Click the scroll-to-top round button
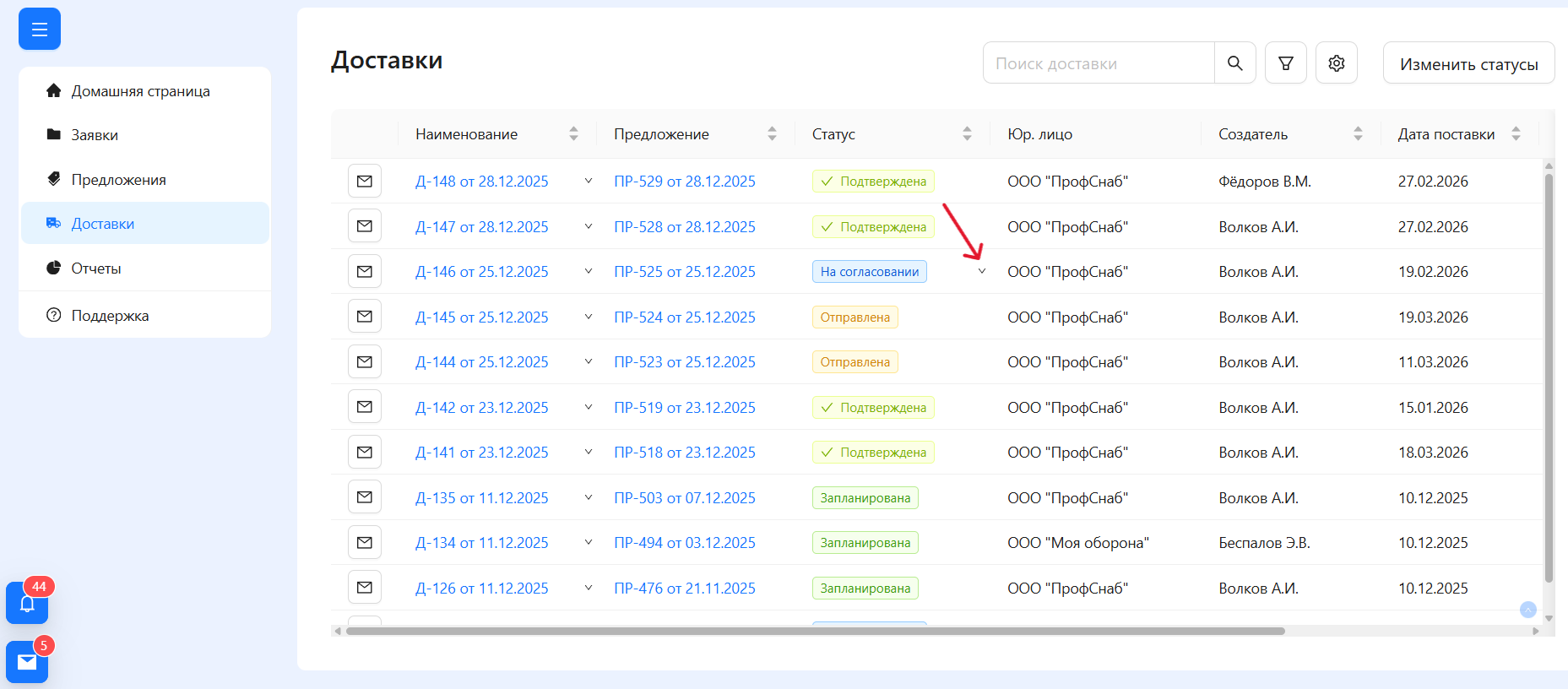The width and height of the screenshot is (1568, 689). (1527, 610)
